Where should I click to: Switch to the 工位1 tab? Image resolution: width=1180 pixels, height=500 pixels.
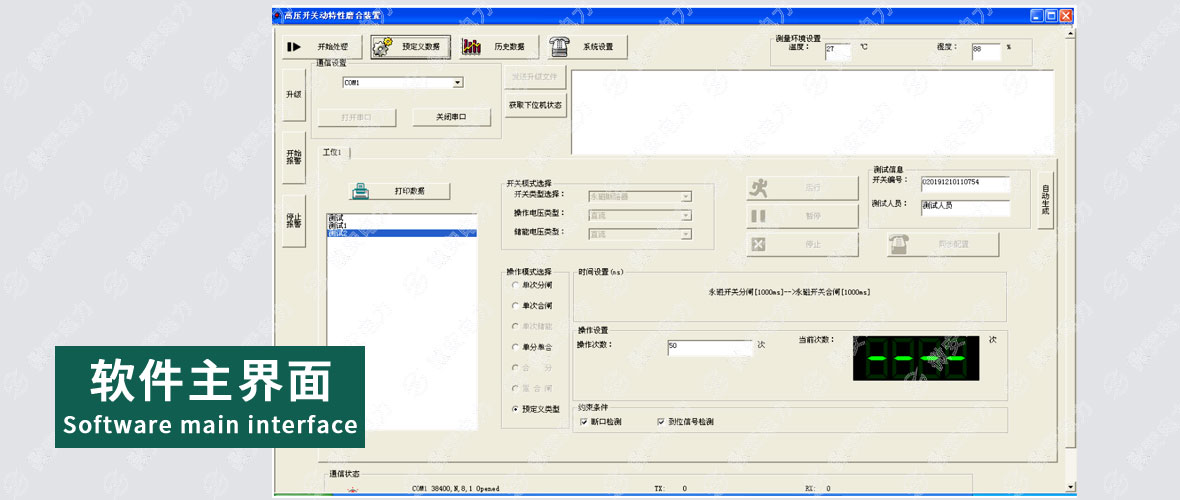point(332,153)
